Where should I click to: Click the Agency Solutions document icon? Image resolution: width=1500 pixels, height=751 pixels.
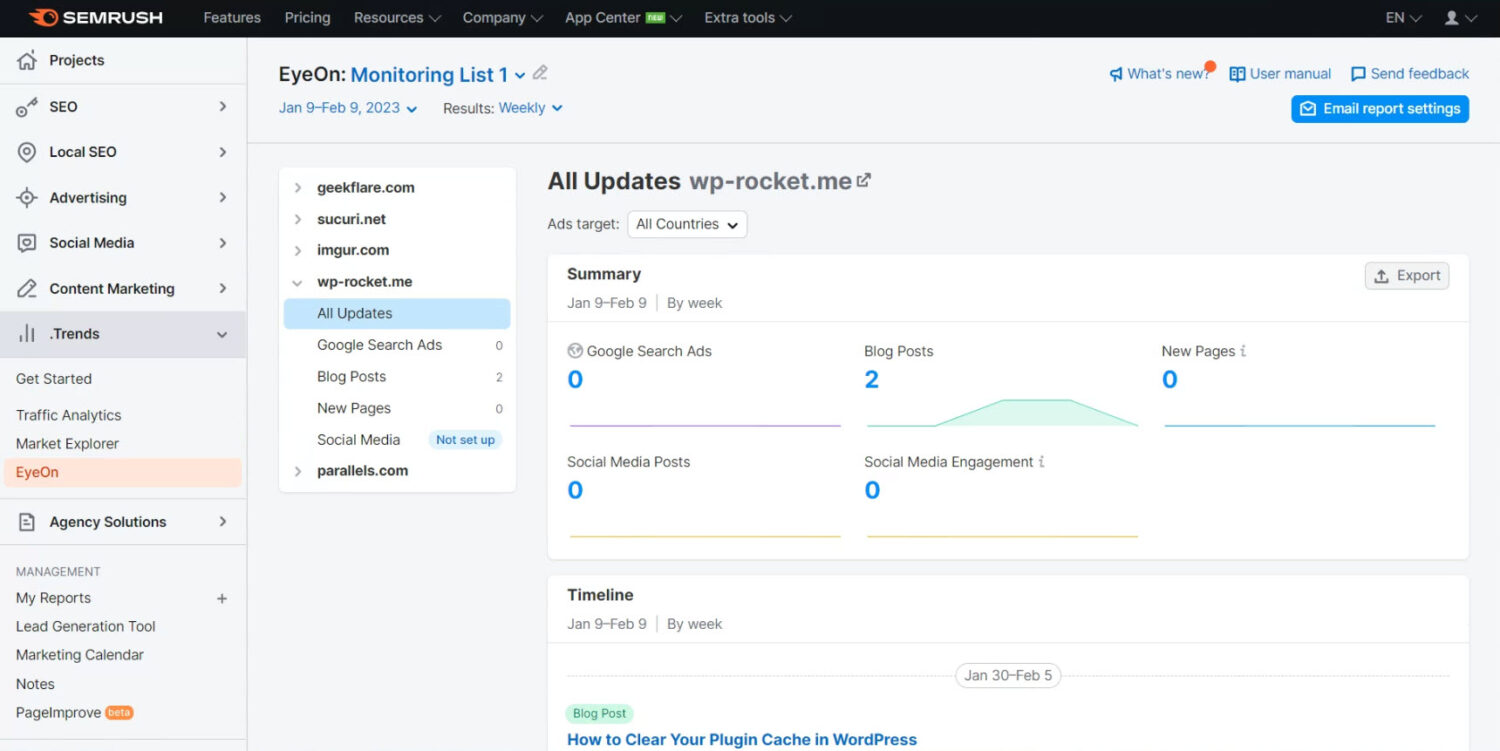click(27, 522)
